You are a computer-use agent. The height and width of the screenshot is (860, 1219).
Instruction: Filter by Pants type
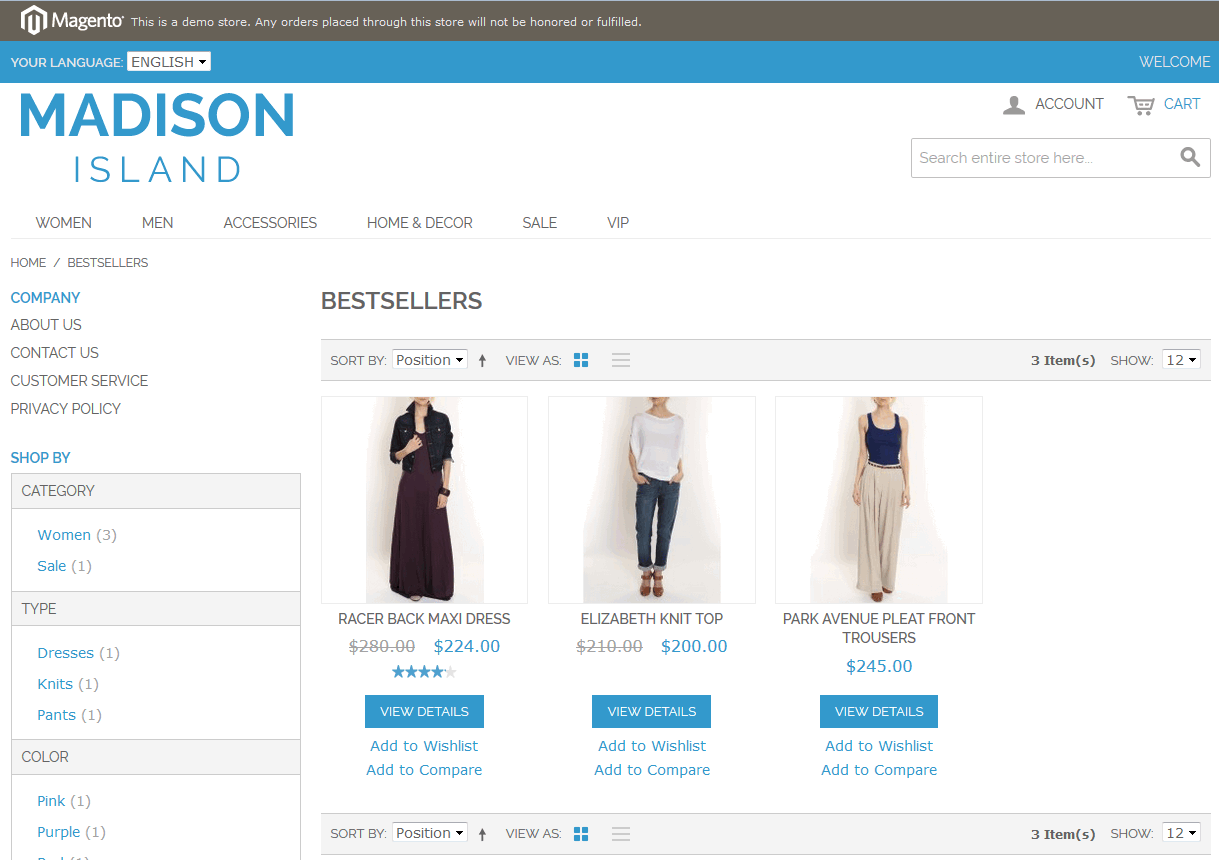[57, 715]
